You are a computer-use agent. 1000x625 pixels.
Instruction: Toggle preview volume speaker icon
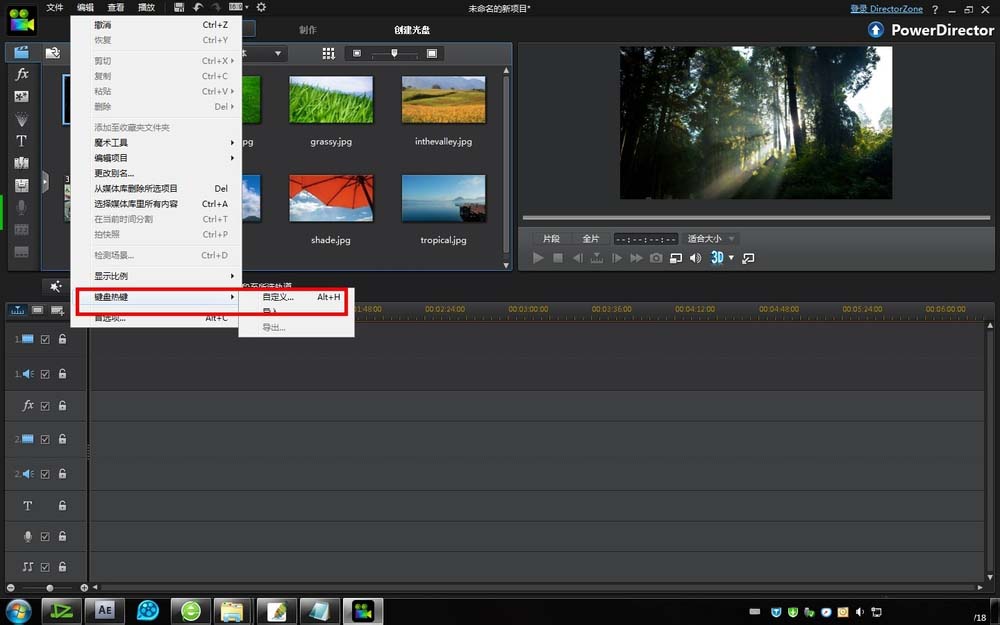(695, 258)
